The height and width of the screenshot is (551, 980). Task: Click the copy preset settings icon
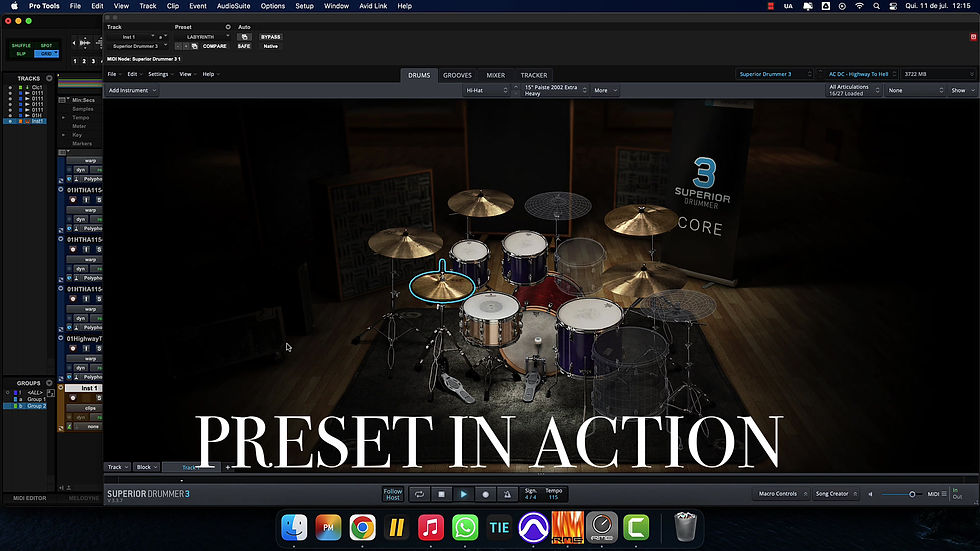pyautogui.click(x=194, y=46)
